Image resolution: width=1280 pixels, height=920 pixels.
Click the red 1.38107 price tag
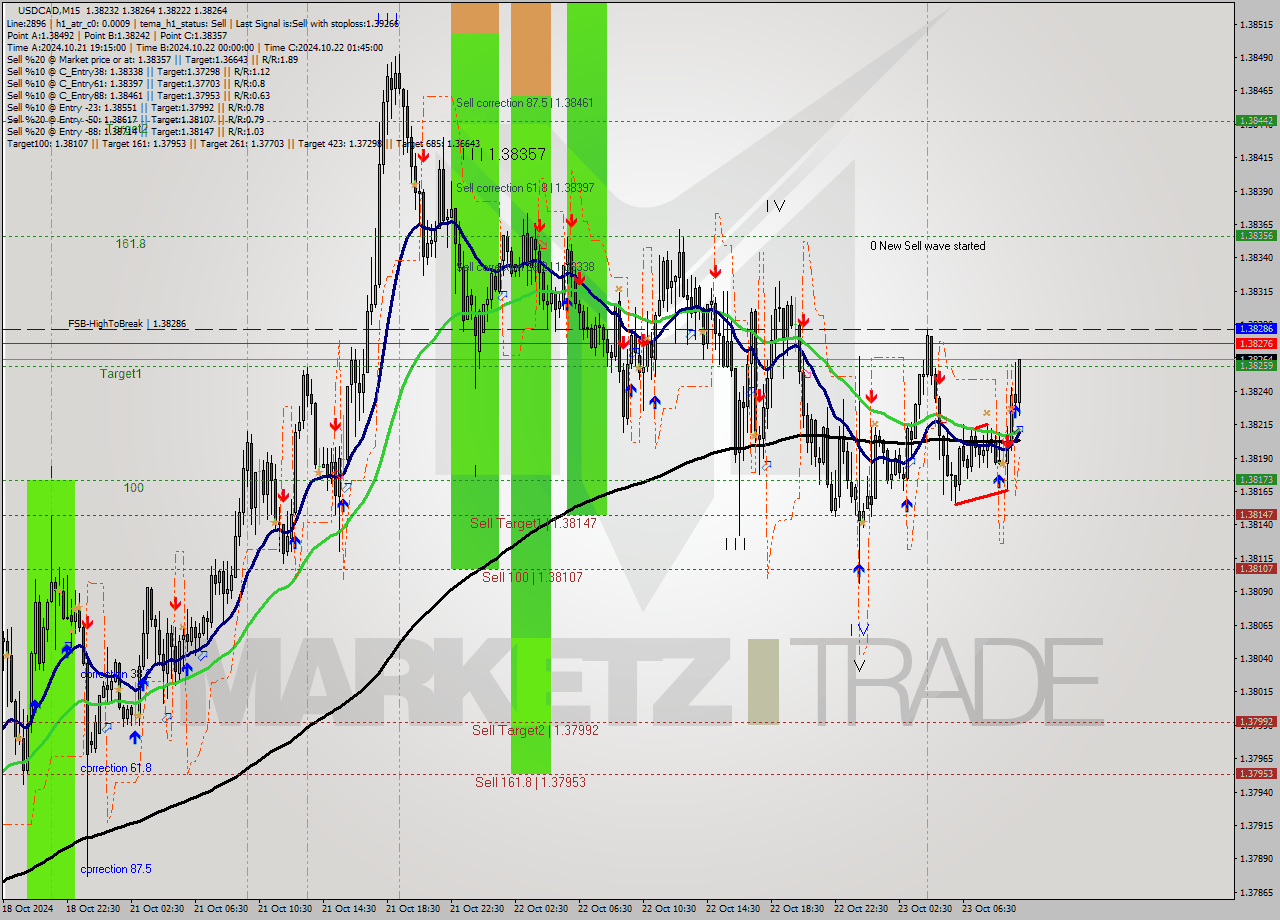1256,568
